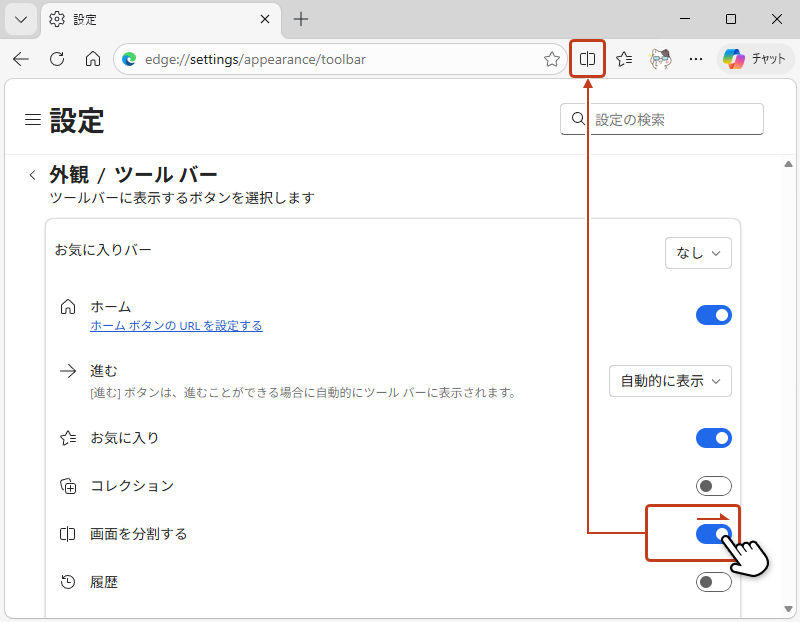Click the split screen toolbar icon
The height and width of the screenshot is (622, 800).
[588, 59]
